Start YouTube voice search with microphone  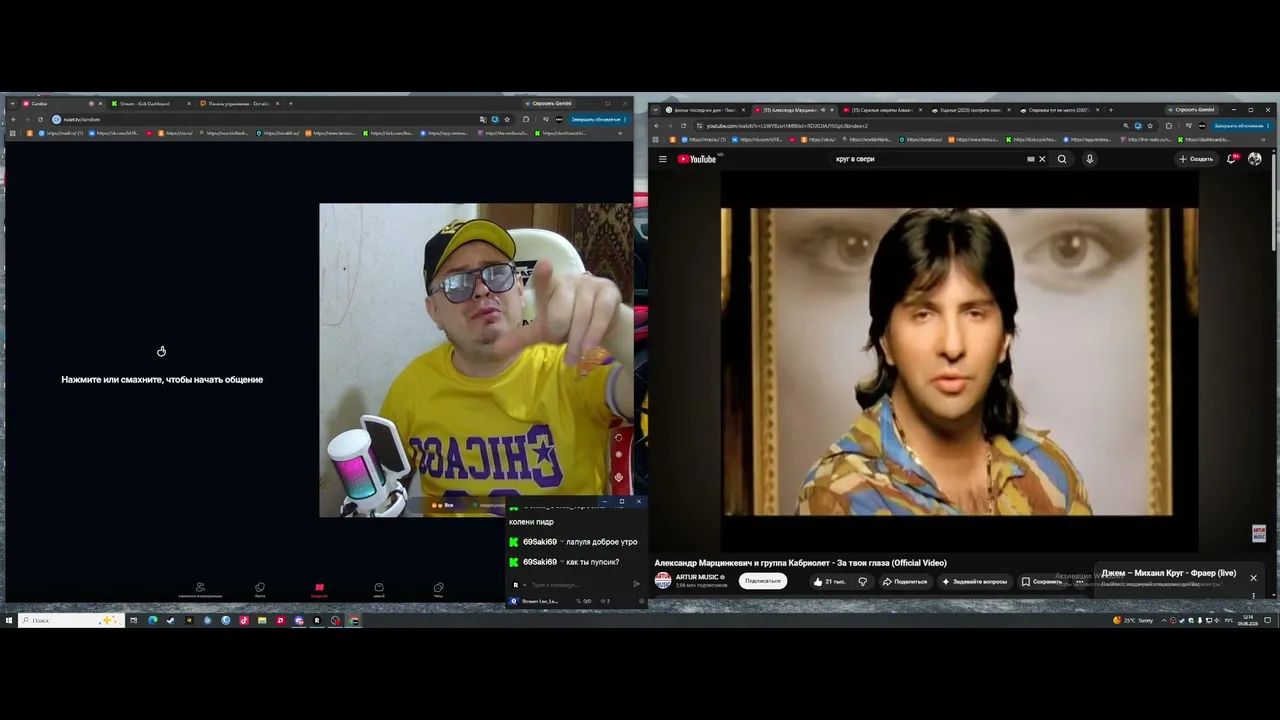pyautogui.click(x=1089, y=159)
